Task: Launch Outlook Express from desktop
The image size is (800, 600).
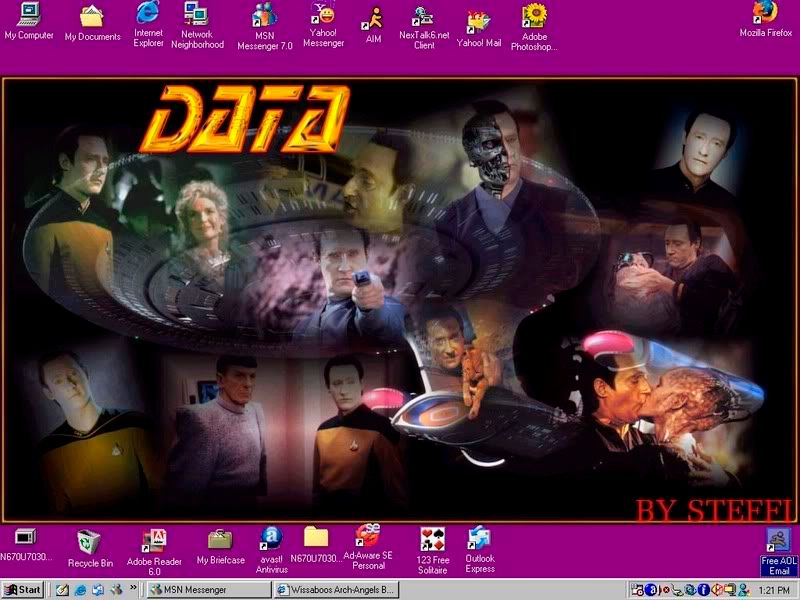Action: click(480, 540)
